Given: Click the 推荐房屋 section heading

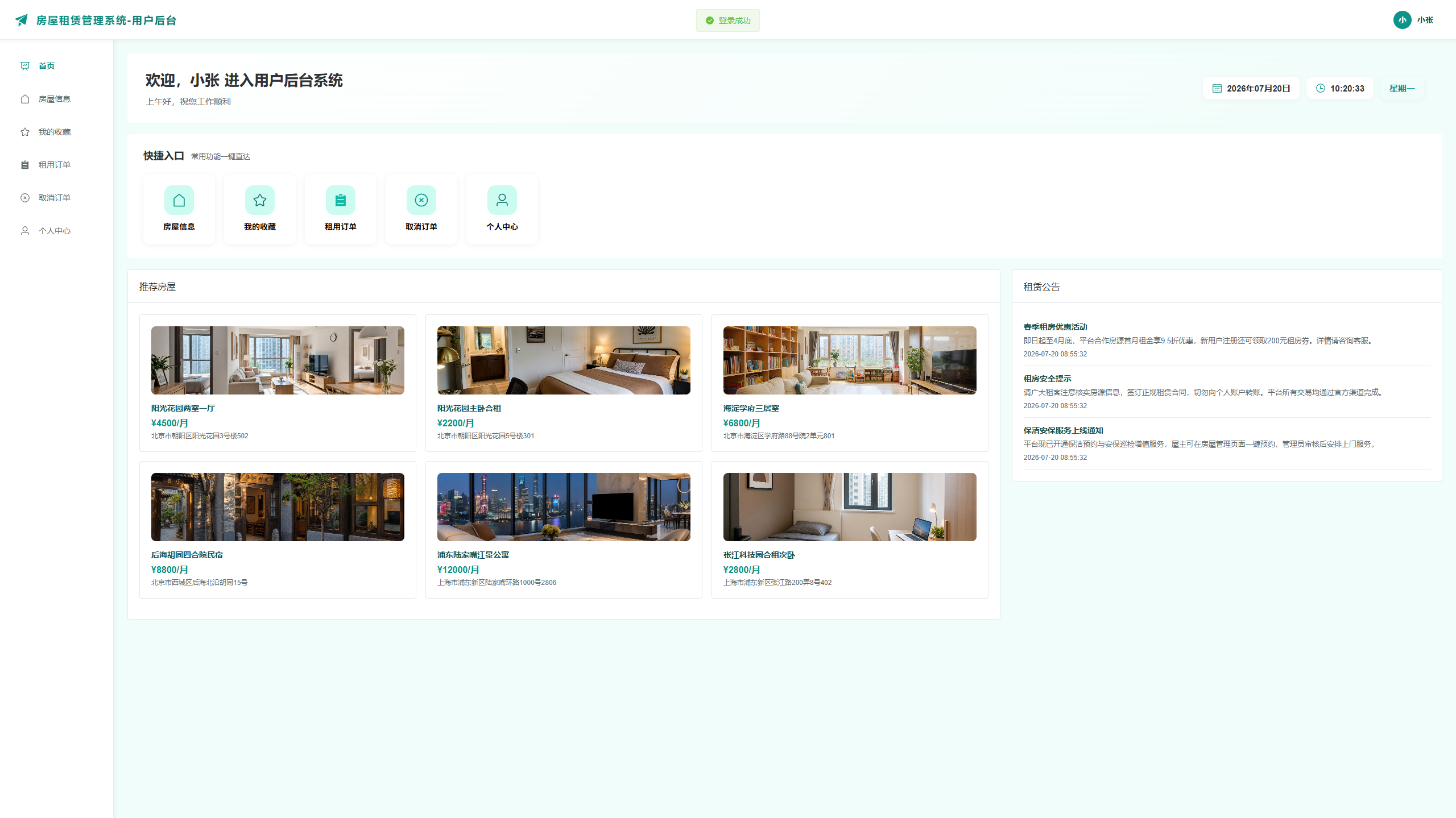Looking at the screenshot, I should pos(158,287).
